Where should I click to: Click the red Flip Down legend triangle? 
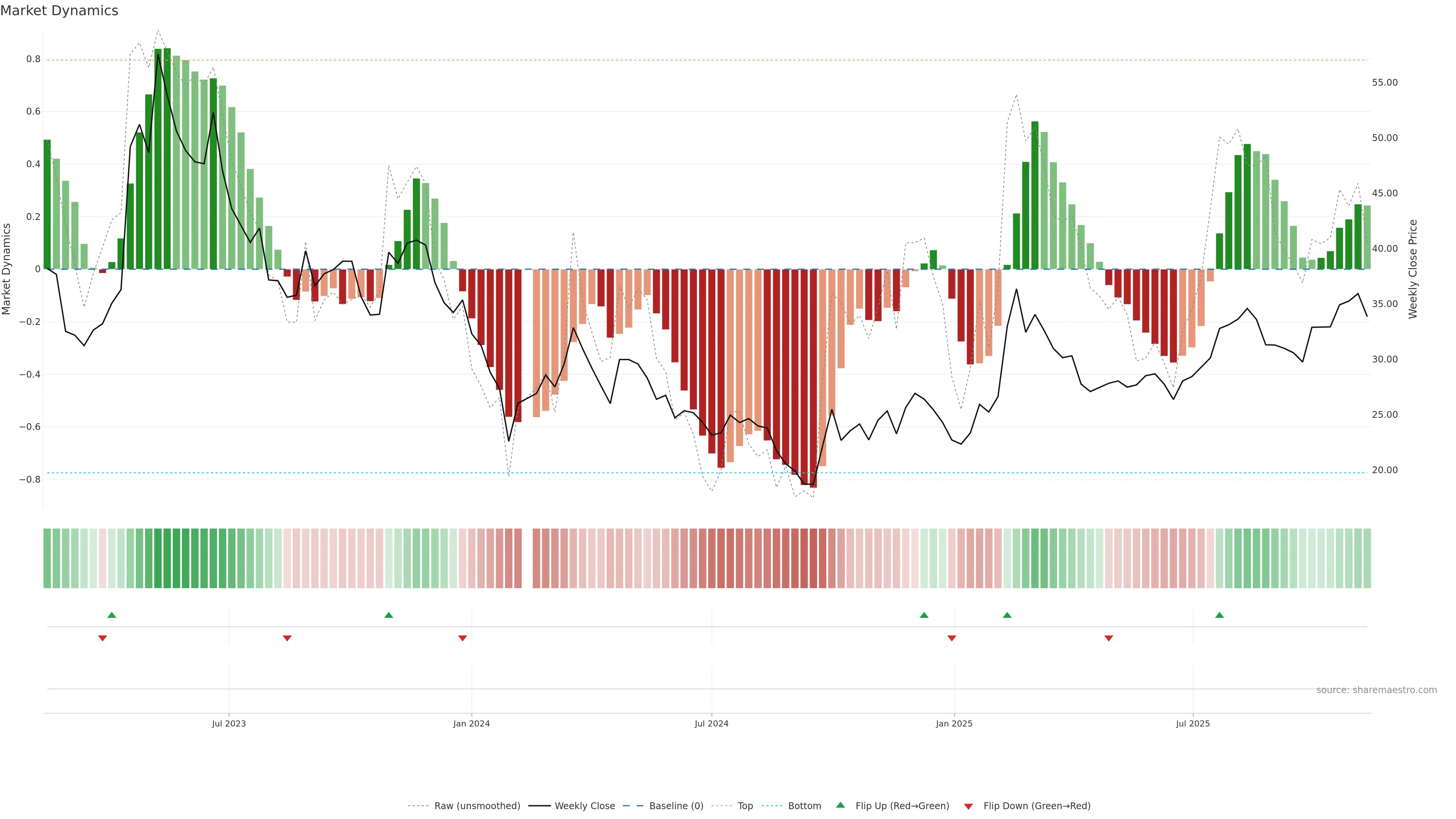point(968,806)
